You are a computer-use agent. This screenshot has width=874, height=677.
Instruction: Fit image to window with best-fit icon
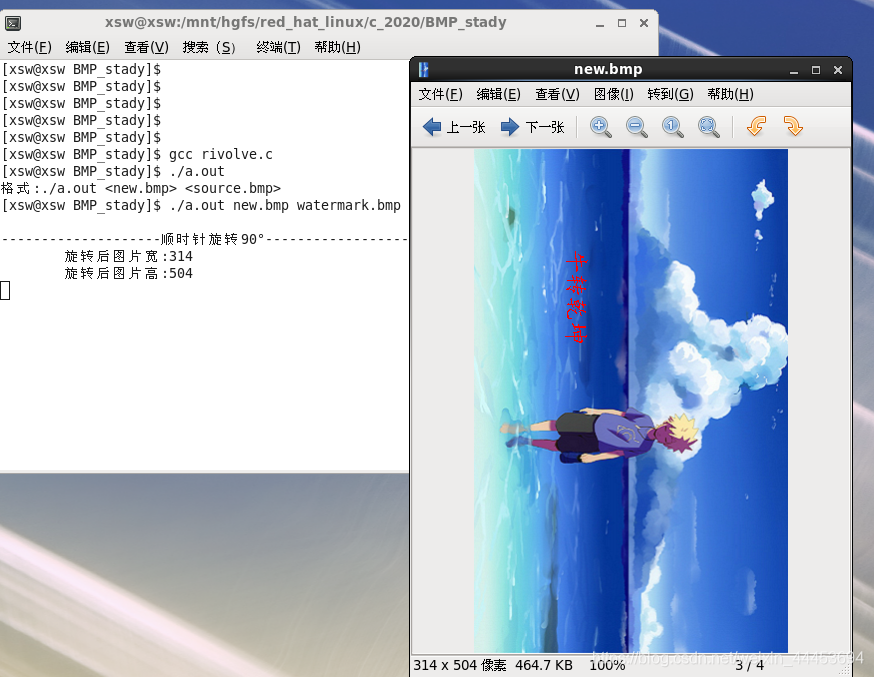point(708,127)
